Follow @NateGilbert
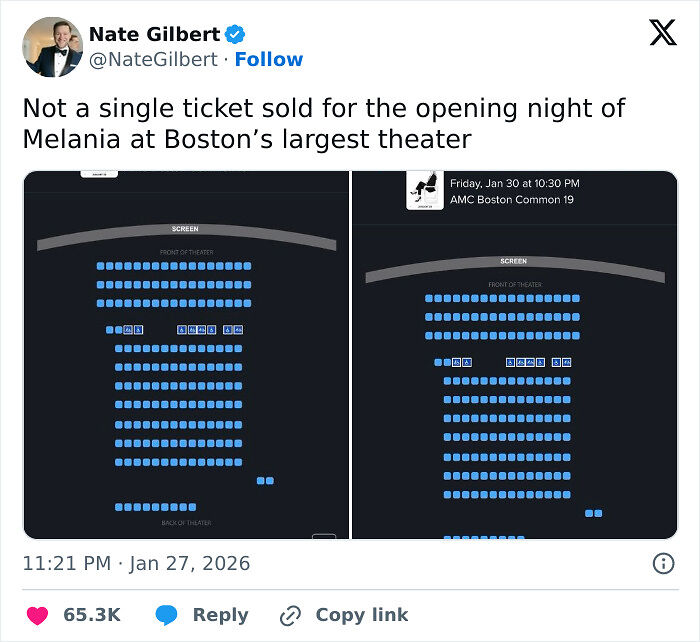700x642 pixels. [269, 60]
